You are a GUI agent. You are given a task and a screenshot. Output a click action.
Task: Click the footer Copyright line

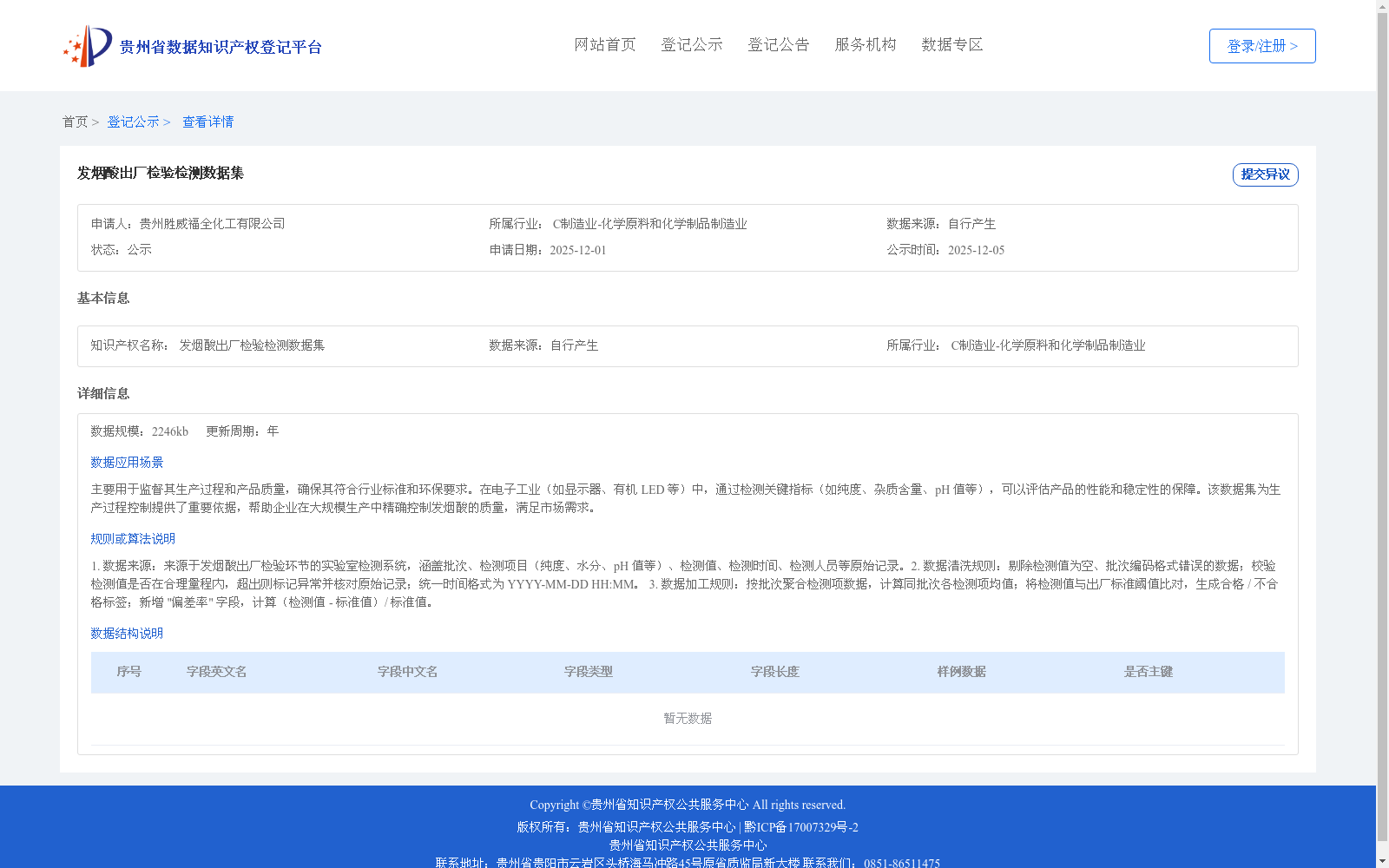[688, 805]
